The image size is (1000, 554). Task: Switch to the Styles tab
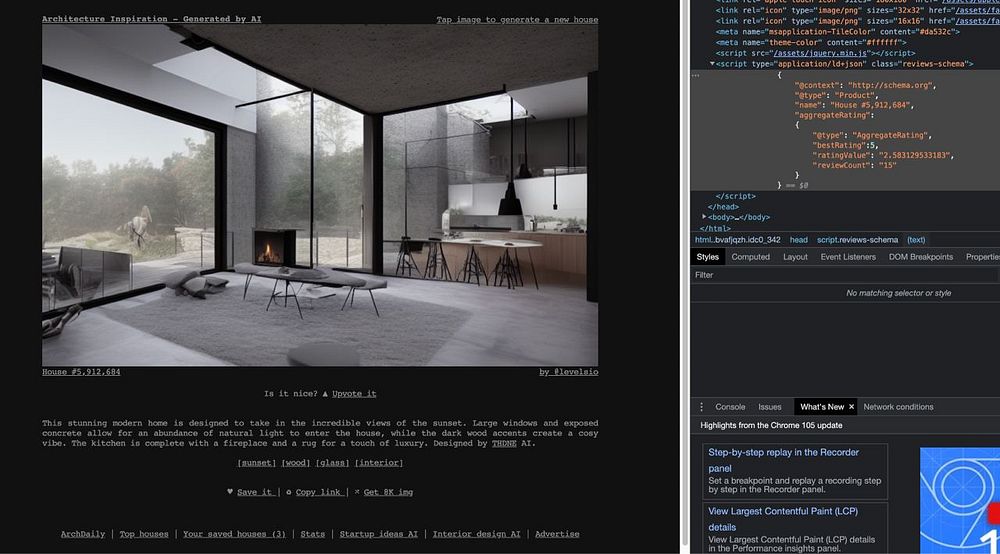coord(707,257)
